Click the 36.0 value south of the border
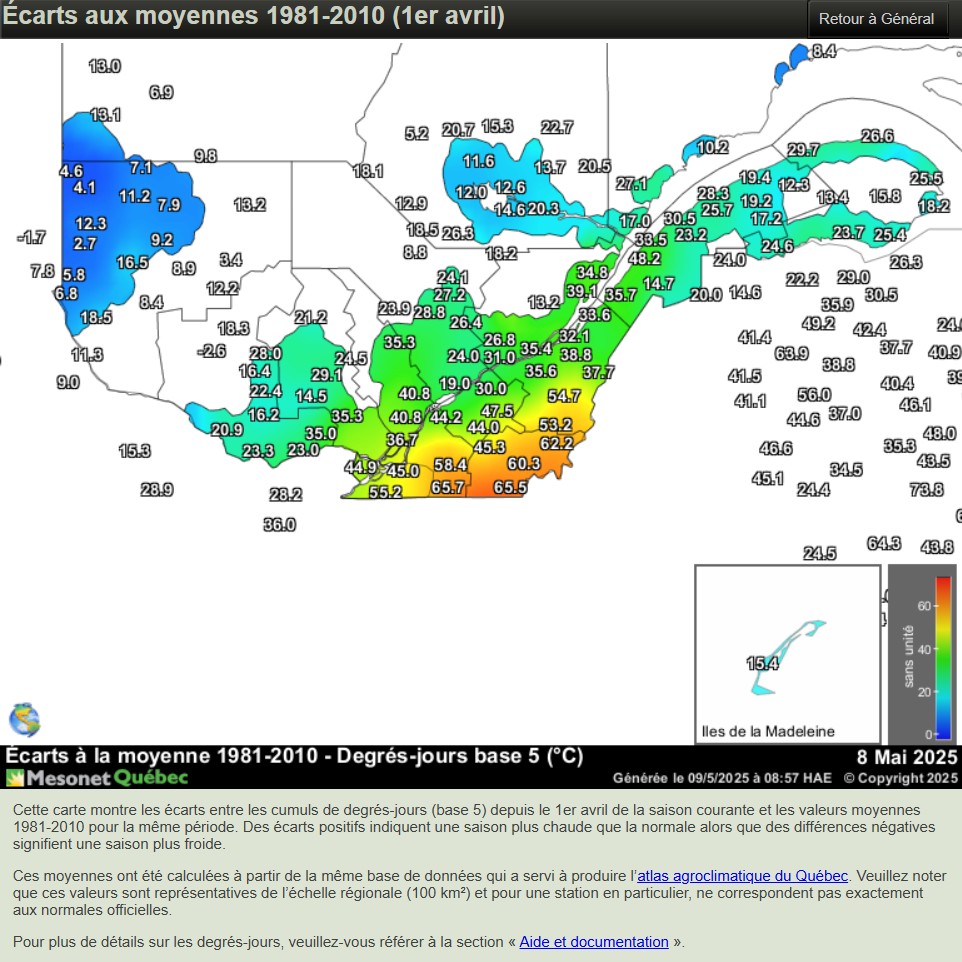 coord(279,524)
